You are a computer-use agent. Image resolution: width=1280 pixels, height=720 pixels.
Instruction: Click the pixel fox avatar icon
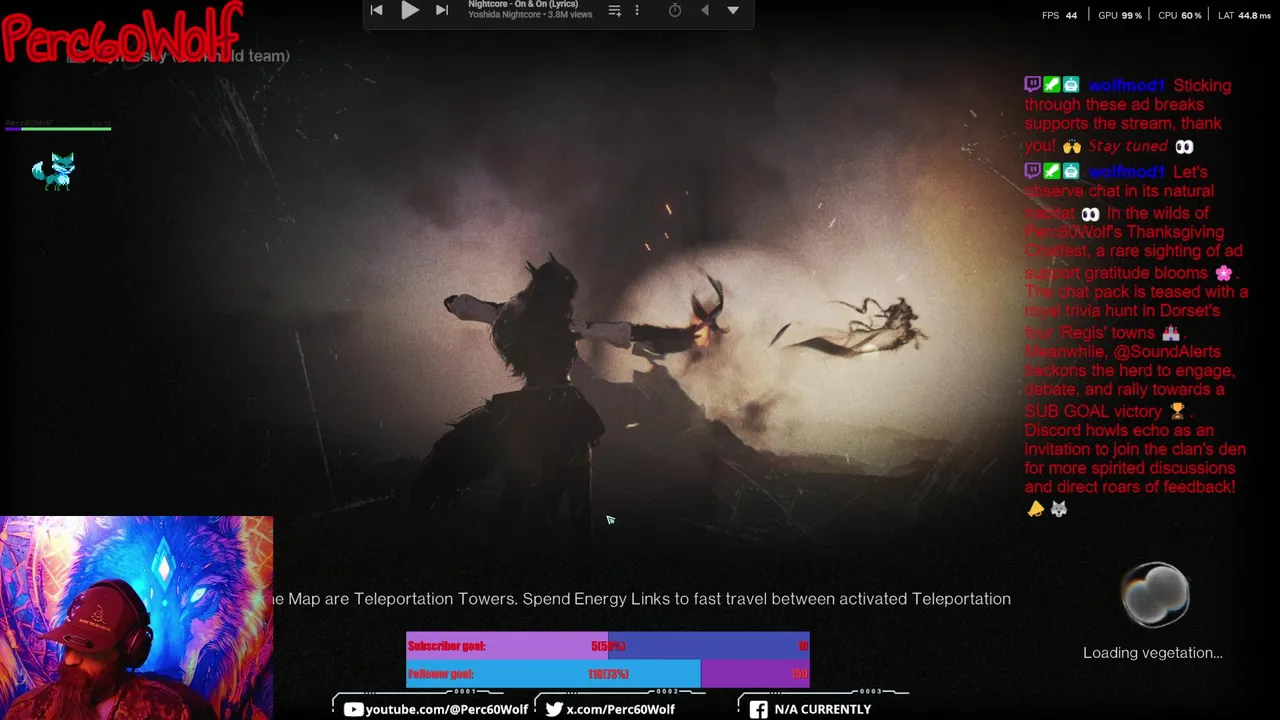pos(54,171)
